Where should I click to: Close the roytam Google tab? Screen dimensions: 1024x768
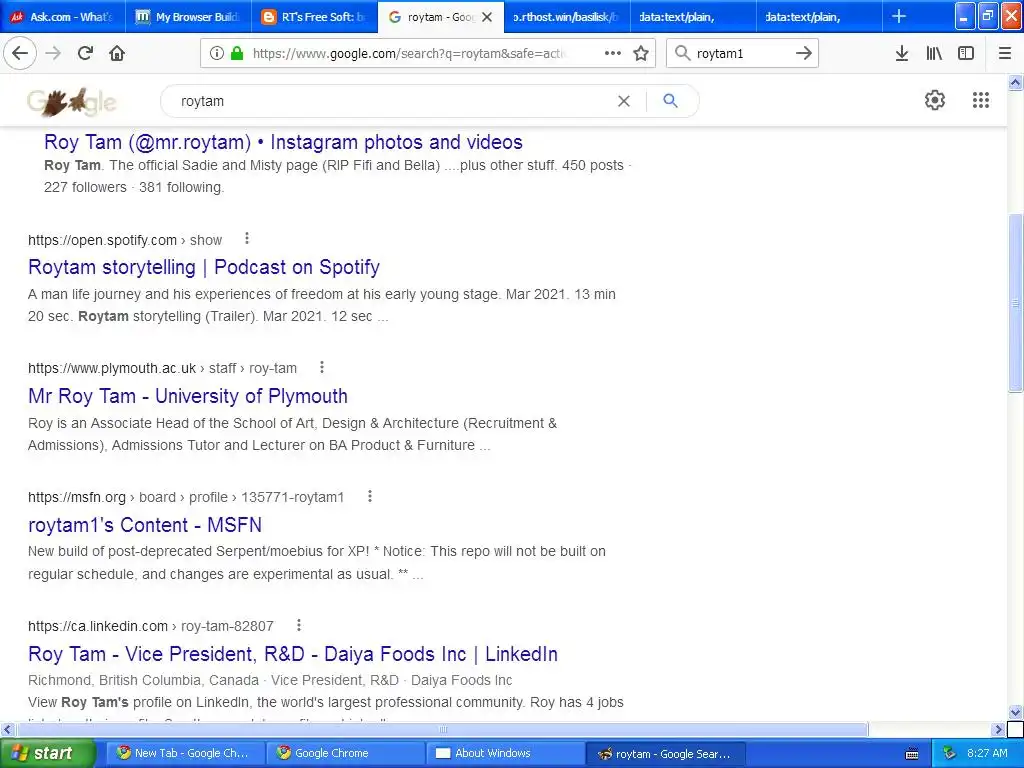point(487,17)
